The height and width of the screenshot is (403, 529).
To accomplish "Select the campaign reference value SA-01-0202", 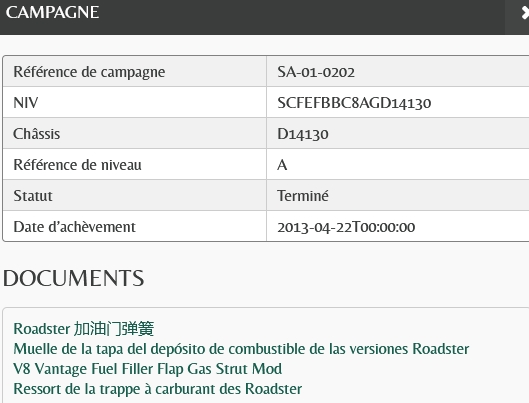I will [316, 72].
